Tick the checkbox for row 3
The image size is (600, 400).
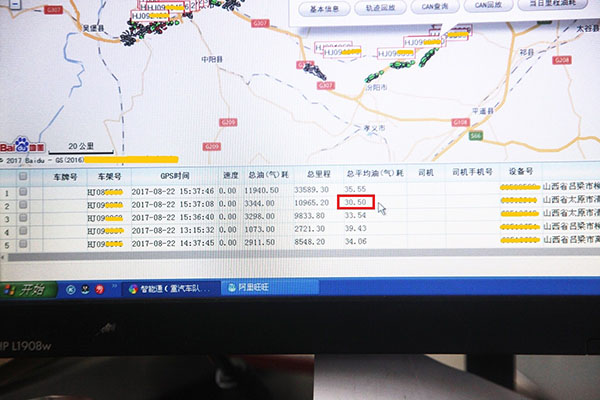point(24,217)
